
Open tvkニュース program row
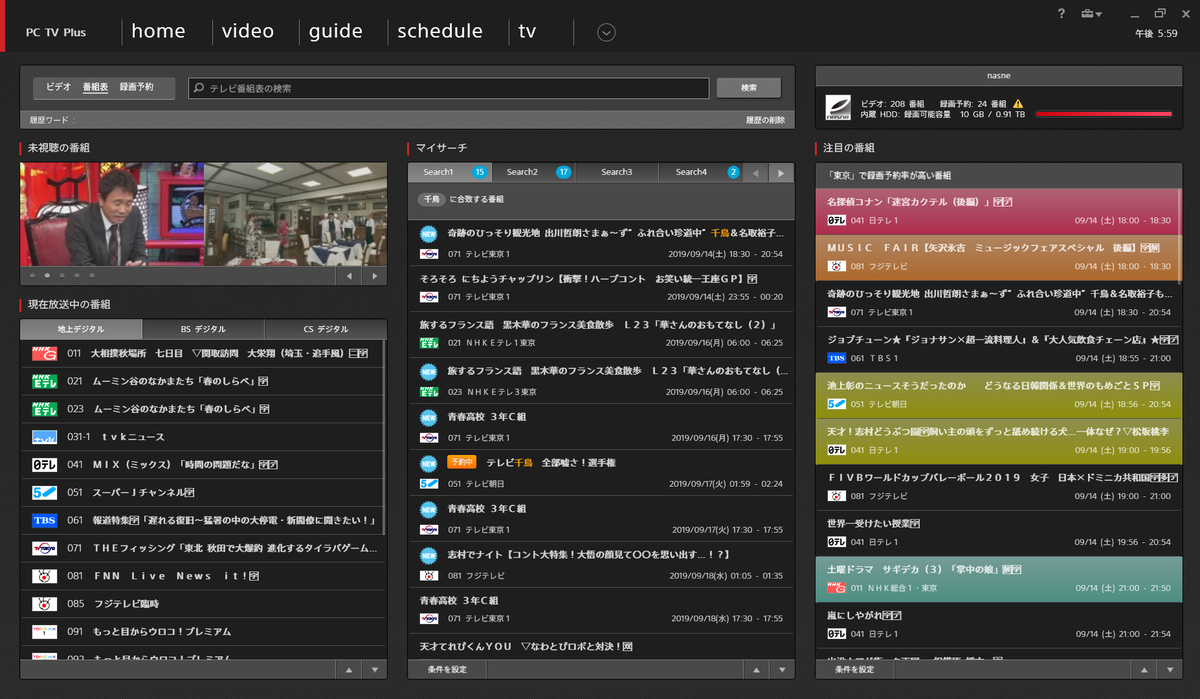[201, 437]
